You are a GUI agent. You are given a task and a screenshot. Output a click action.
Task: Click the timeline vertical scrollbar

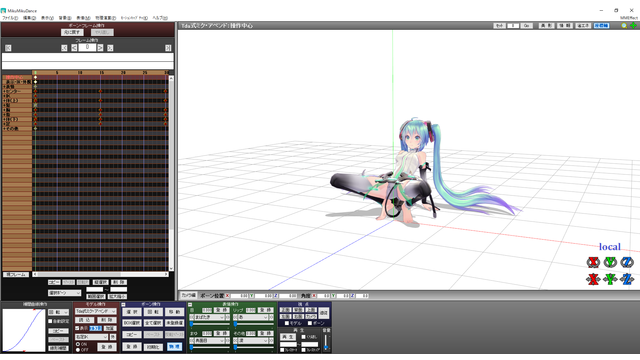tap(171, 173)
